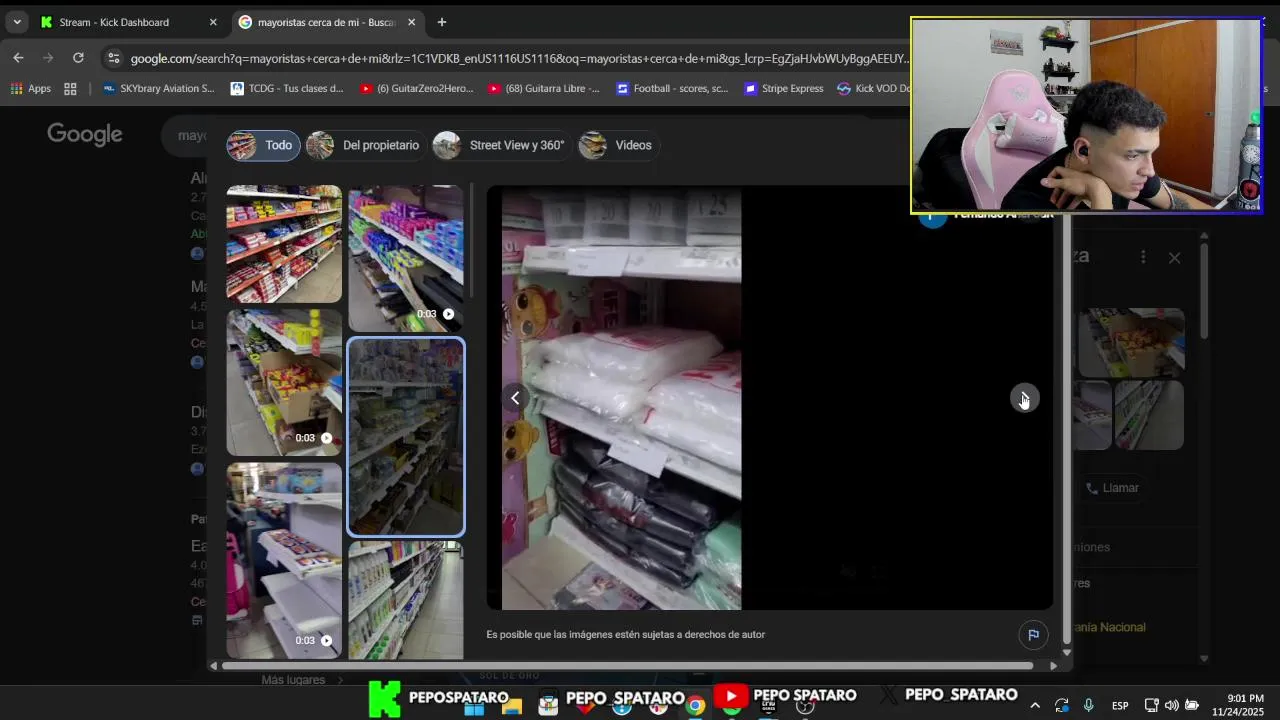Show the next photo with right arrow

click(x=1023, y=398)
